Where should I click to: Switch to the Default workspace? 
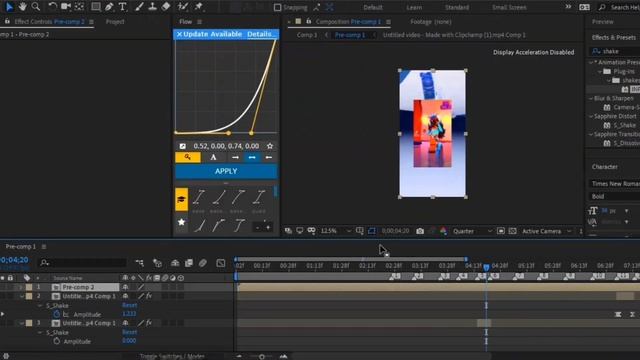click(373, 7)
